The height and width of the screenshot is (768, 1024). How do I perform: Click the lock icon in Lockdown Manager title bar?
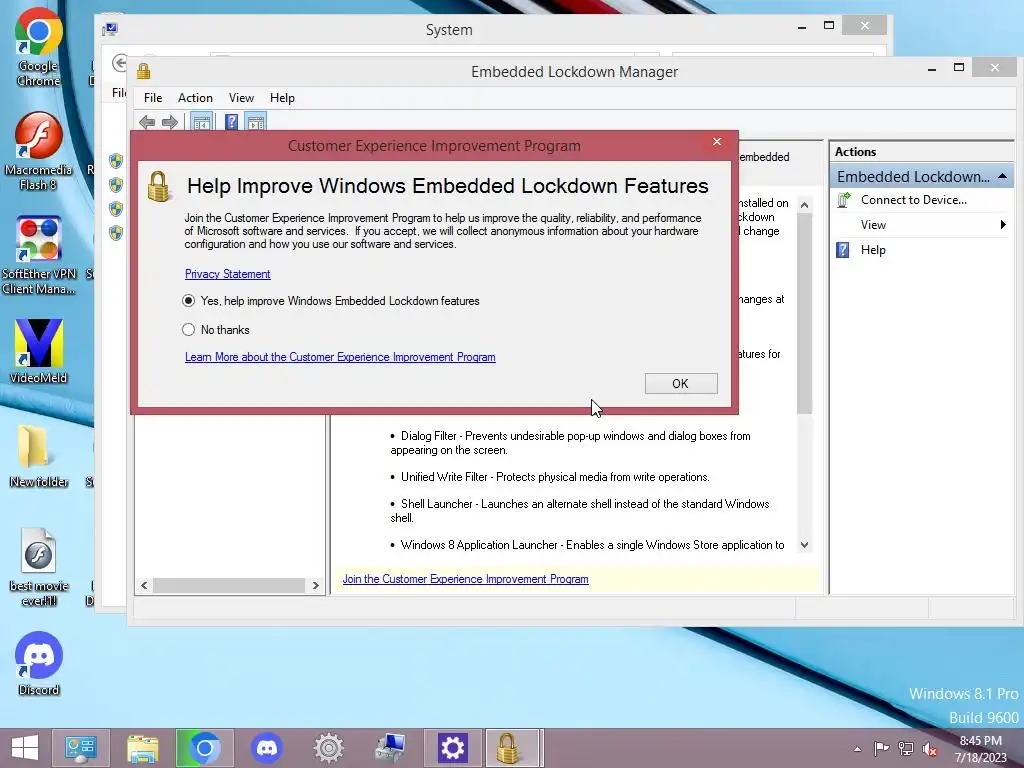click(x=144, y=71)
